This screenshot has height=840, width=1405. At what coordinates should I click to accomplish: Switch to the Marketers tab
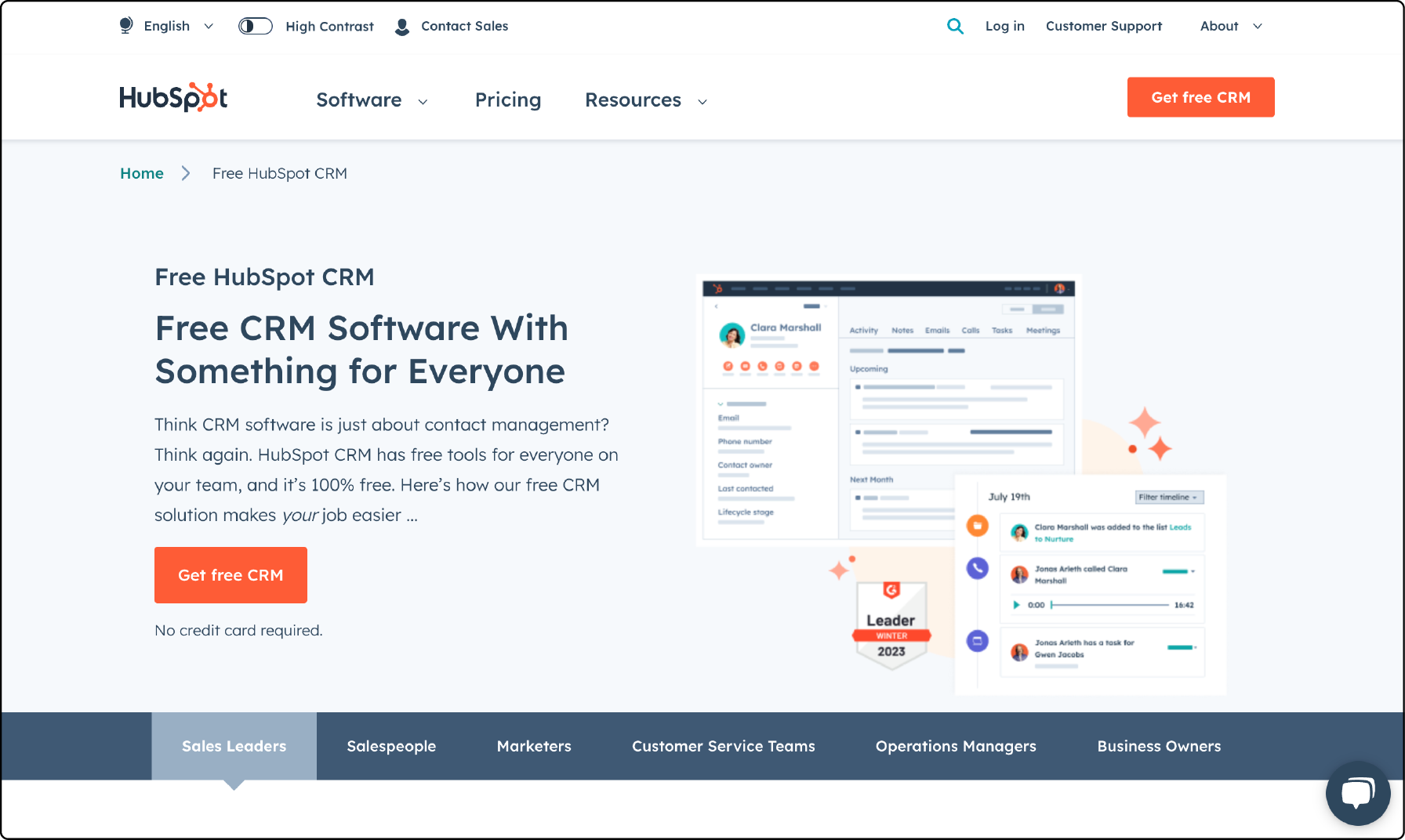(x=534, y=746)
